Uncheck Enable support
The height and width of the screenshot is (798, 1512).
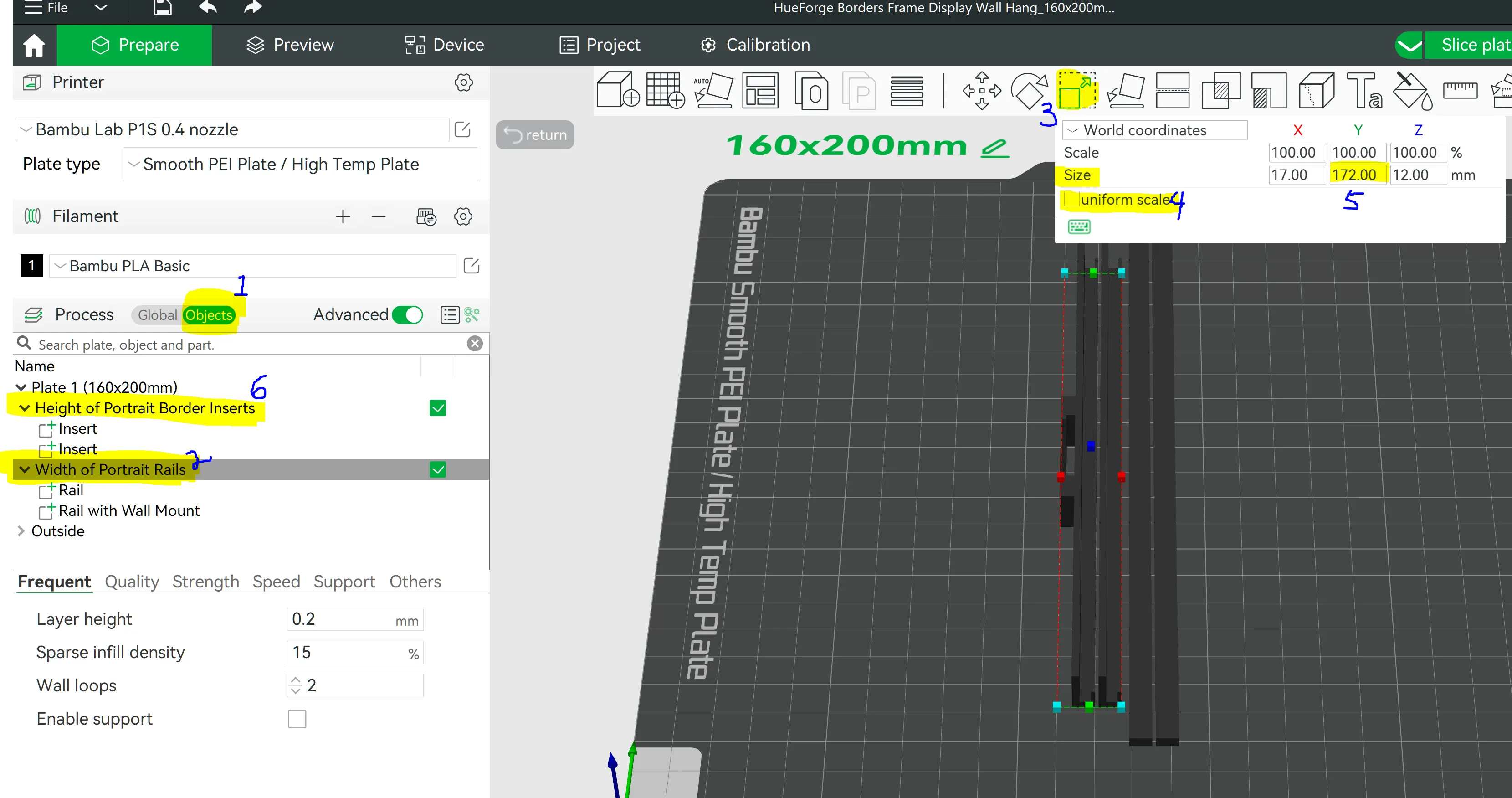tap(297, 719)
